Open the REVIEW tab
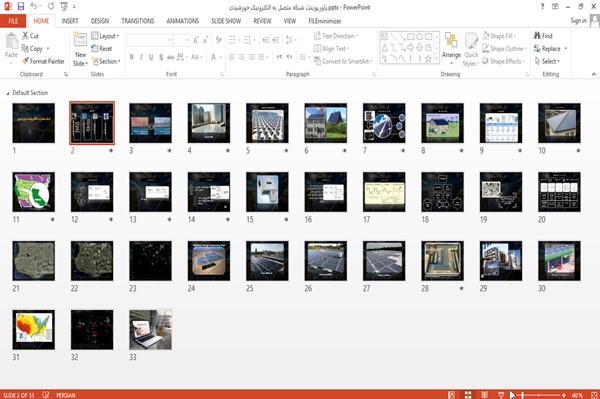The width and height of the screenshot is (600, 399). click(262, 21)
